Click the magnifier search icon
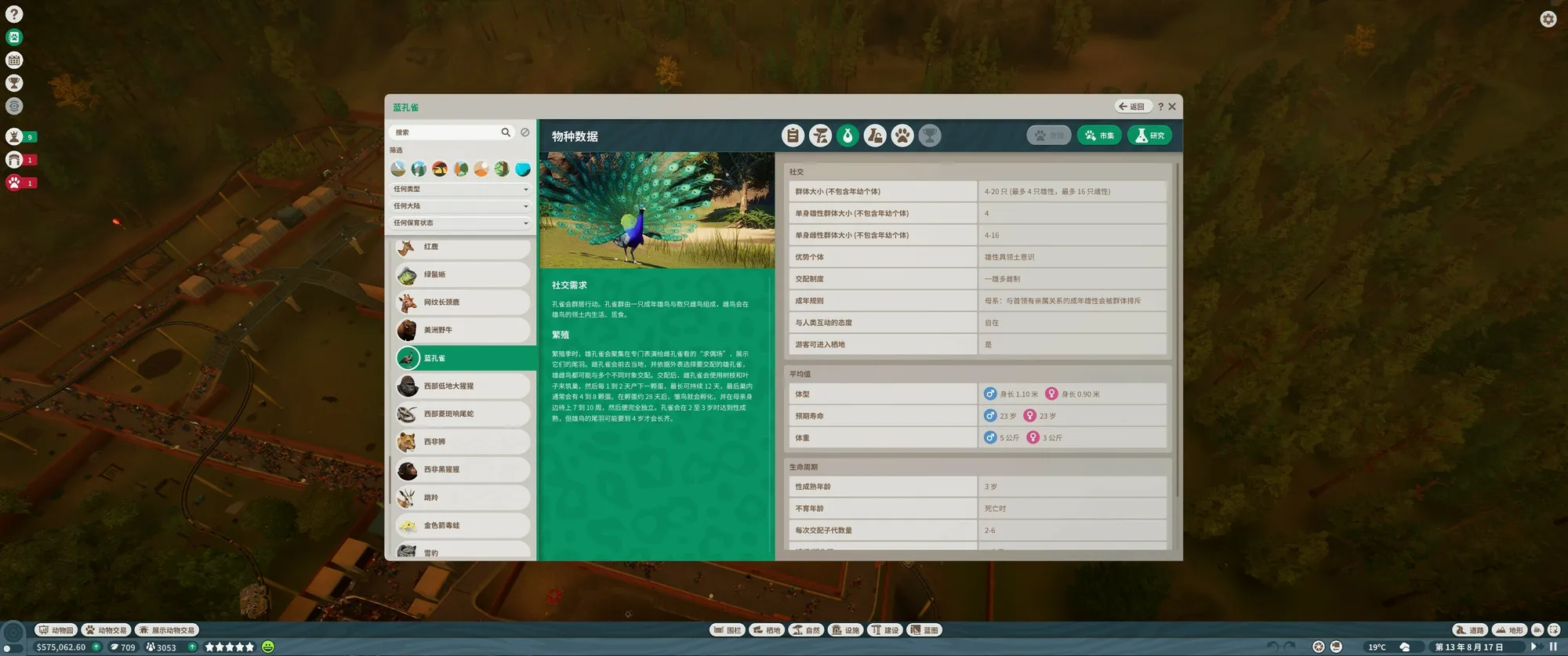 (x=506, y=132)
